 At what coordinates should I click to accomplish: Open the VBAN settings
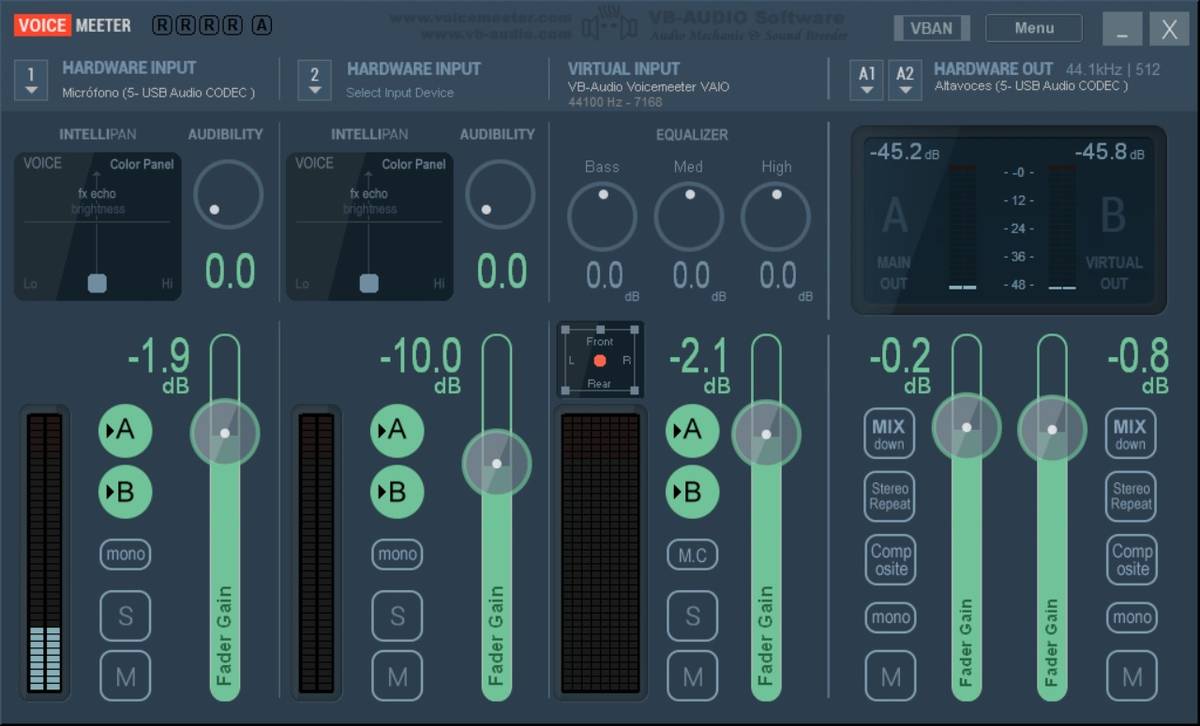[931, 28]
